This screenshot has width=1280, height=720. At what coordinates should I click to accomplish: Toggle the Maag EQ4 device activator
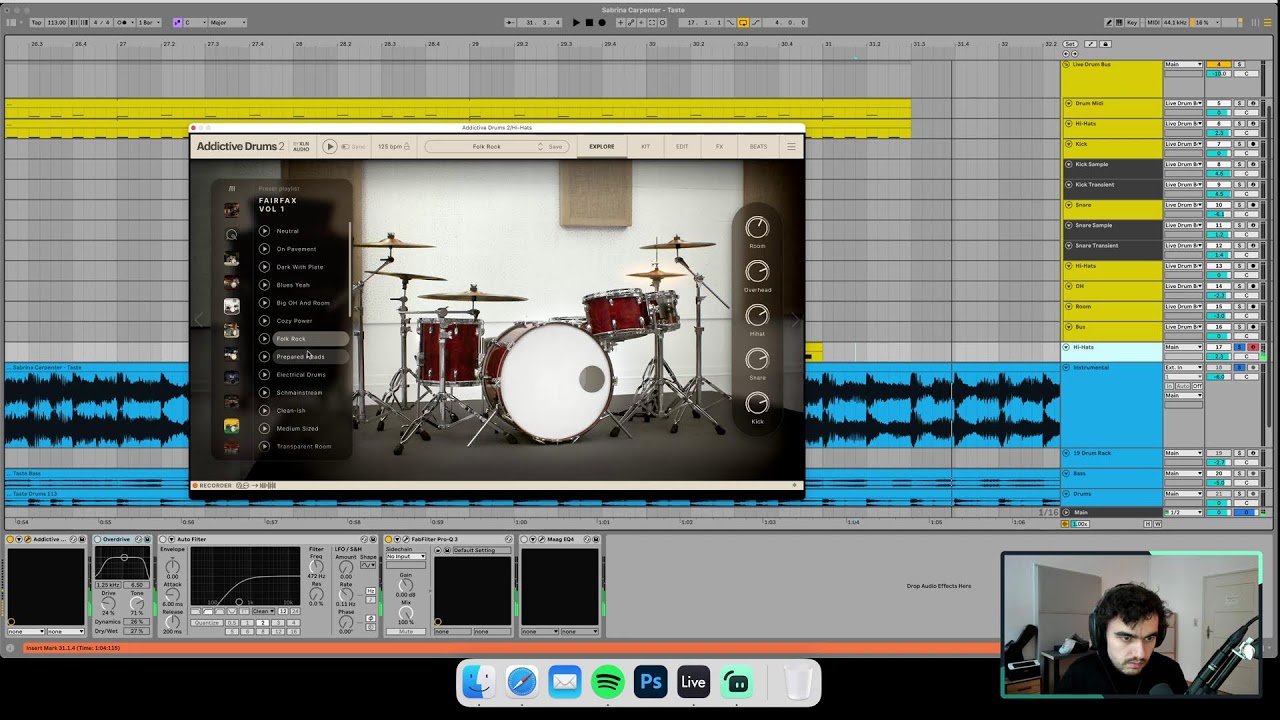pyautogui.click(x=524, y=540)
